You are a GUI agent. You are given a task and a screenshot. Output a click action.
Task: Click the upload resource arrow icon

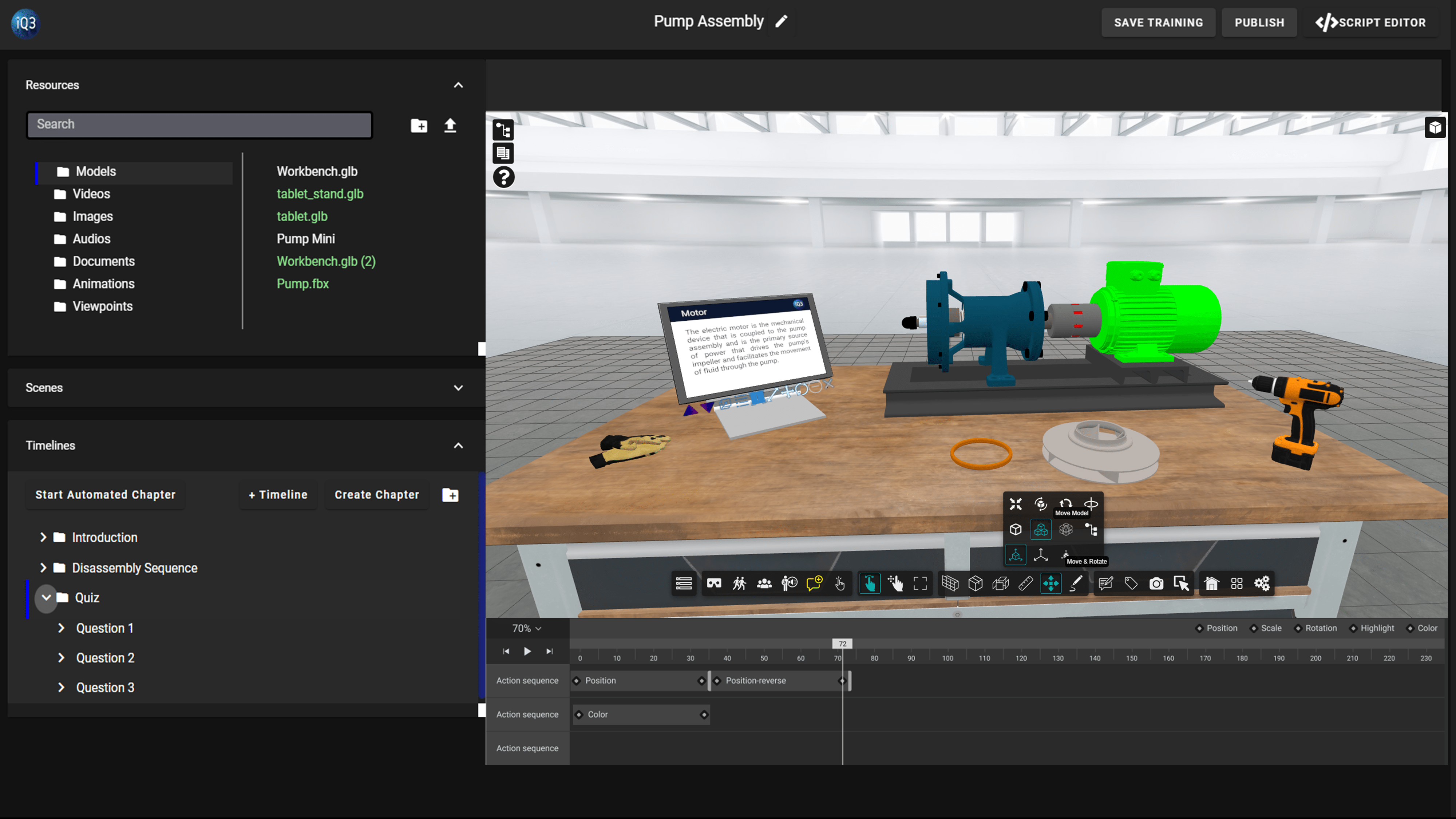click(x=450, y=125)
